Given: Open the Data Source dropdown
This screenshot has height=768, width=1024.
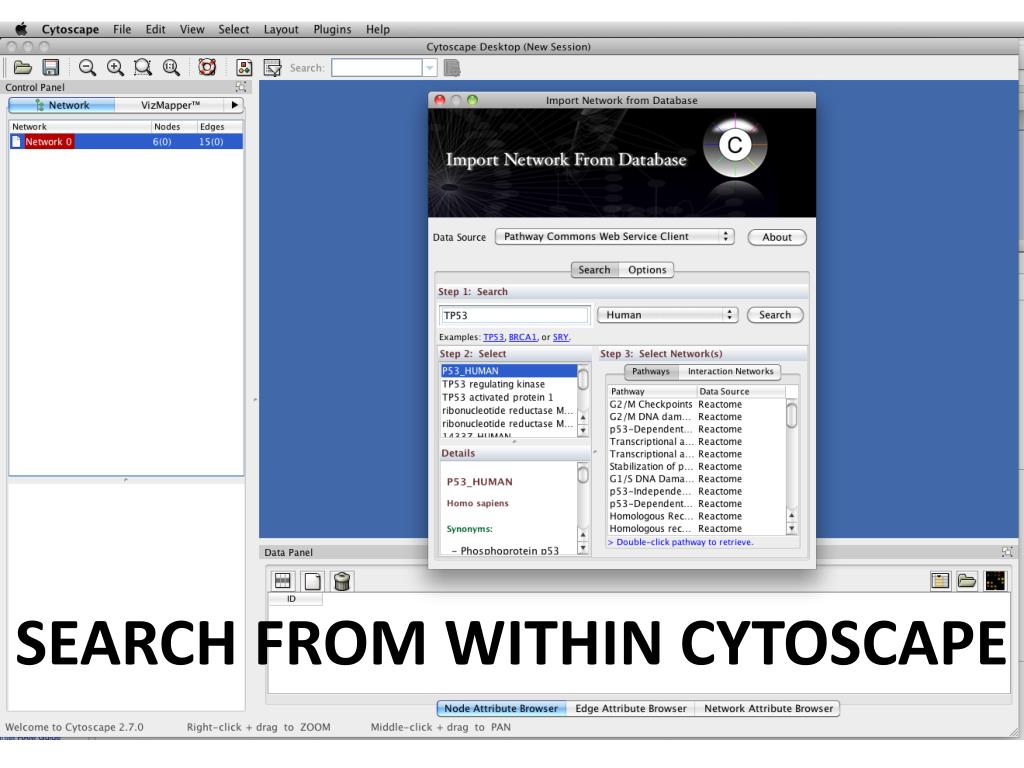Looking at the screenshot, I should pyautogui.click(x=615, y=236).
